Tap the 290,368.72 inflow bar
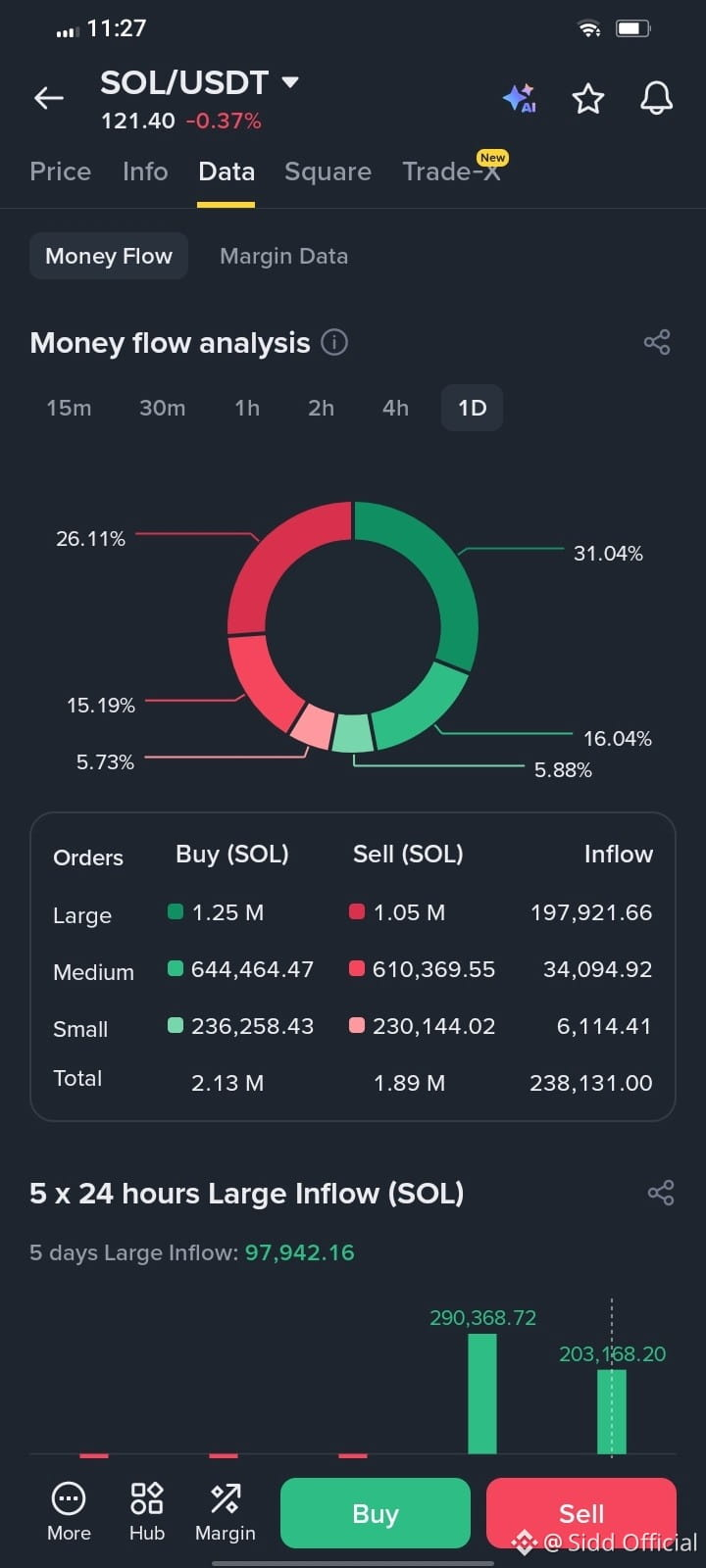706x1568 pixels. coord(482,1394)
